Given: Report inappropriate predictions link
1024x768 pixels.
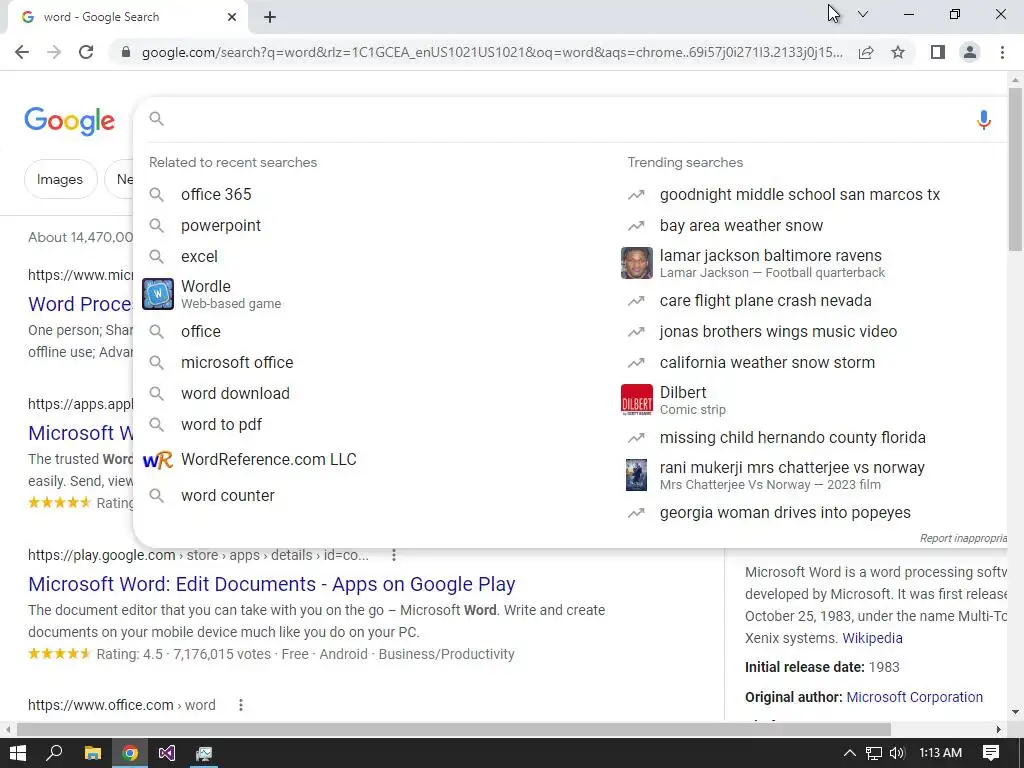Looking at the screenshot, I should tap(963, 538).
